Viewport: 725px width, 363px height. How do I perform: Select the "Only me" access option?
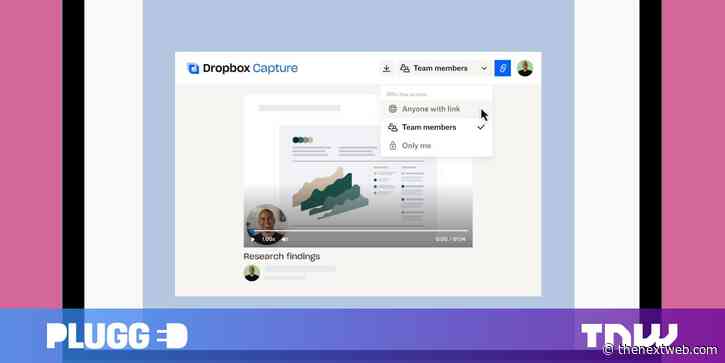tap(436, 146)
